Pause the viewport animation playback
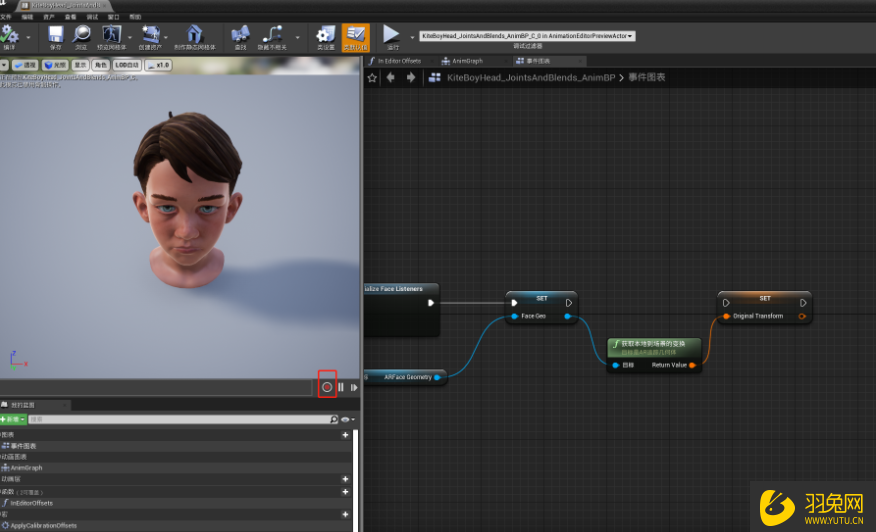 click(x=341, y=387)
